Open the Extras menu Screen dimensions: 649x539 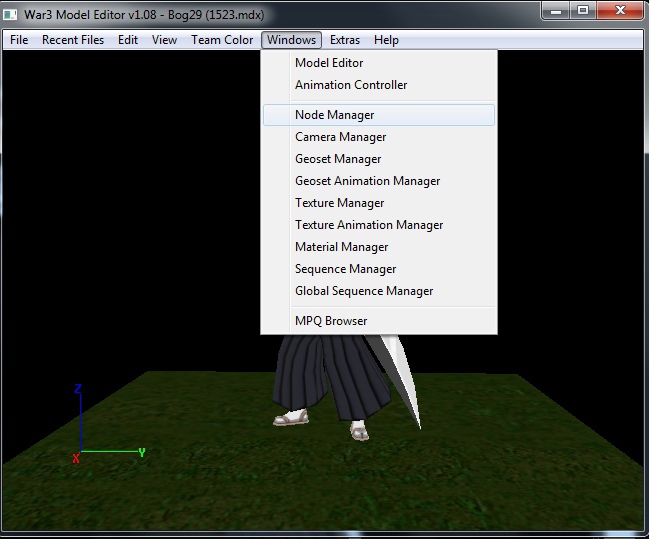(345, 40)
